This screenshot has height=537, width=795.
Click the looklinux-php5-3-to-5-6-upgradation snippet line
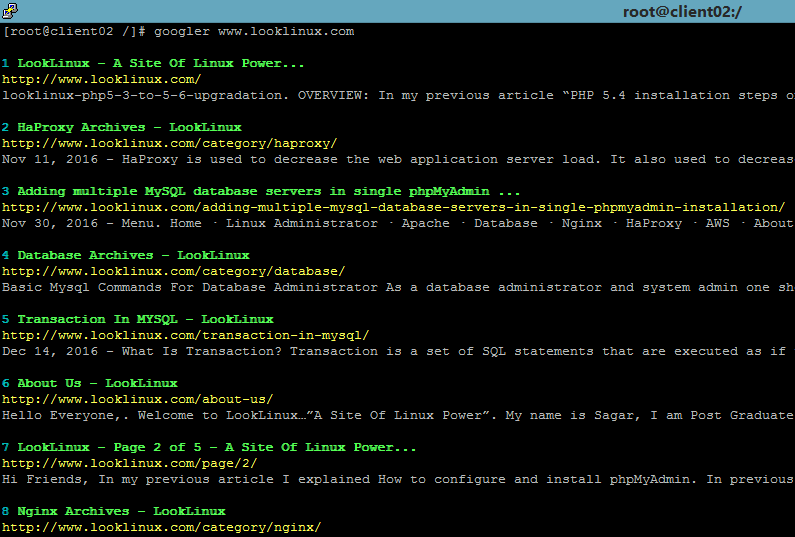[x=398, y=95]
